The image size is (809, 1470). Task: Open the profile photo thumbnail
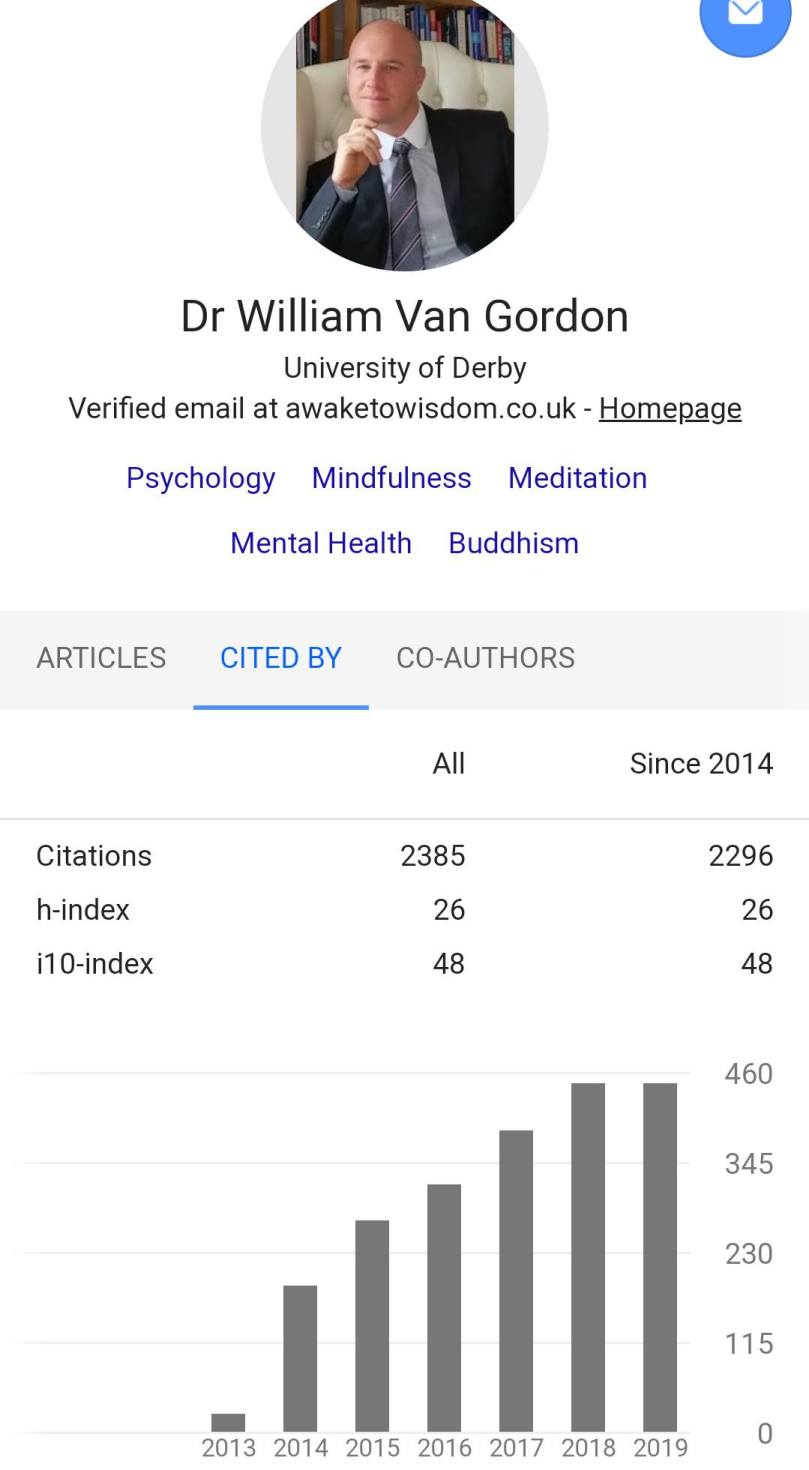click(405, 130)
